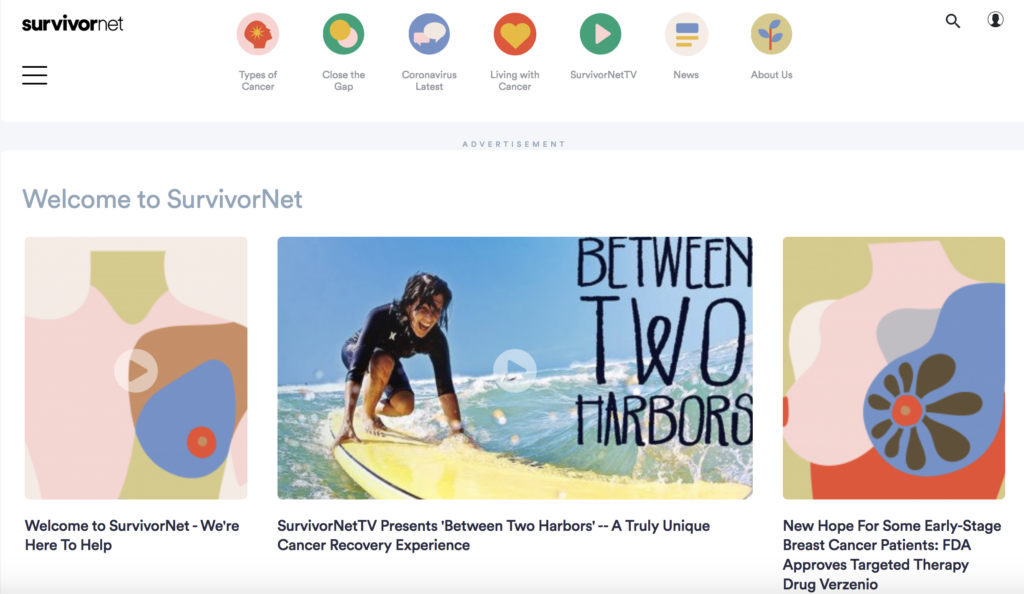The image size is (1024, 594).
Task: Select the Coronavirus Latest chat icon
Action: pyautogui.click(x=429, y=34)
